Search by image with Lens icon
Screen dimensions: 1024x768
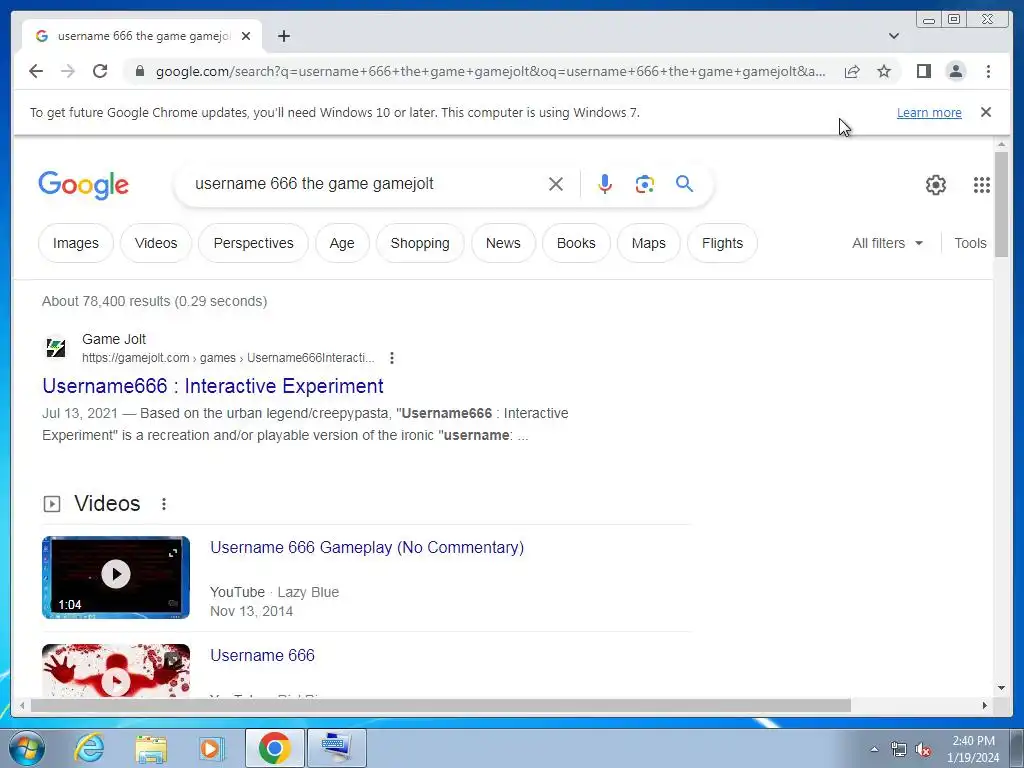645,184
